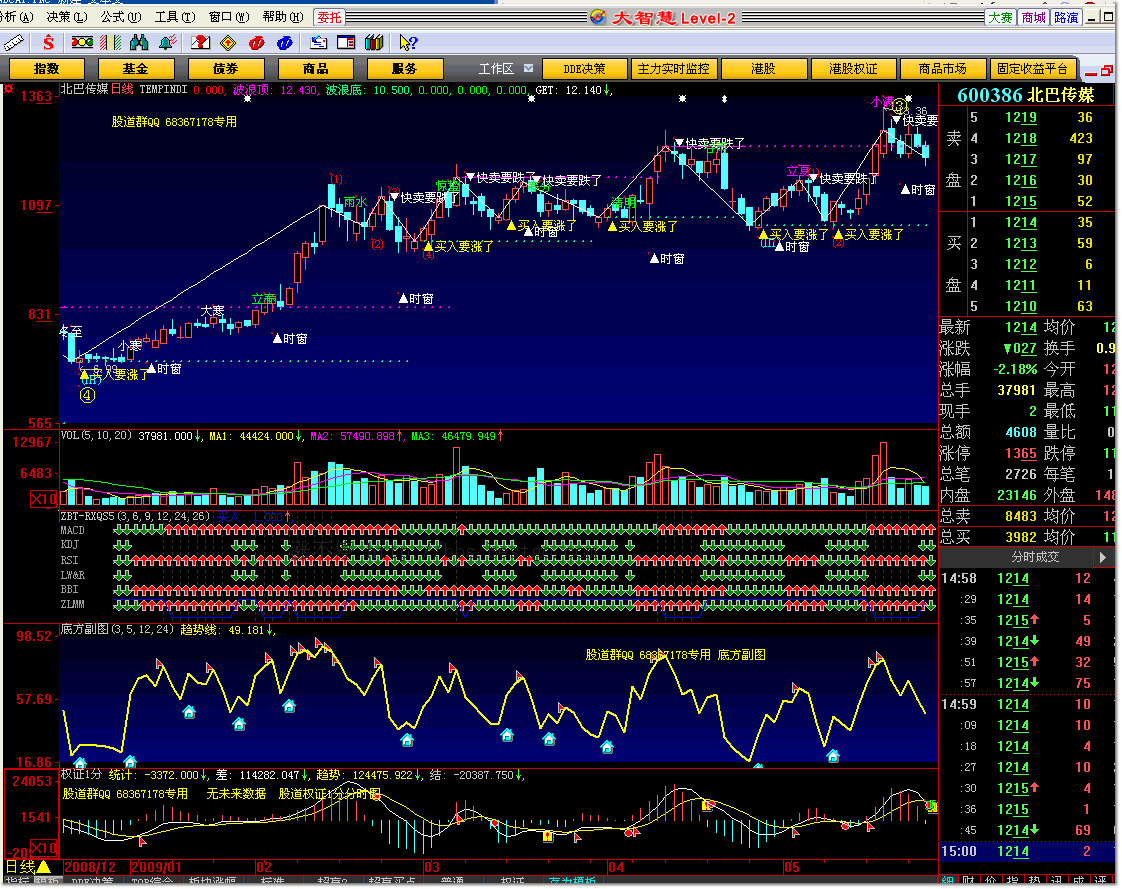Viewport: 1122px width, 889px height.
Task: Click the 商城 link at top right
Action: [1033, 17]
